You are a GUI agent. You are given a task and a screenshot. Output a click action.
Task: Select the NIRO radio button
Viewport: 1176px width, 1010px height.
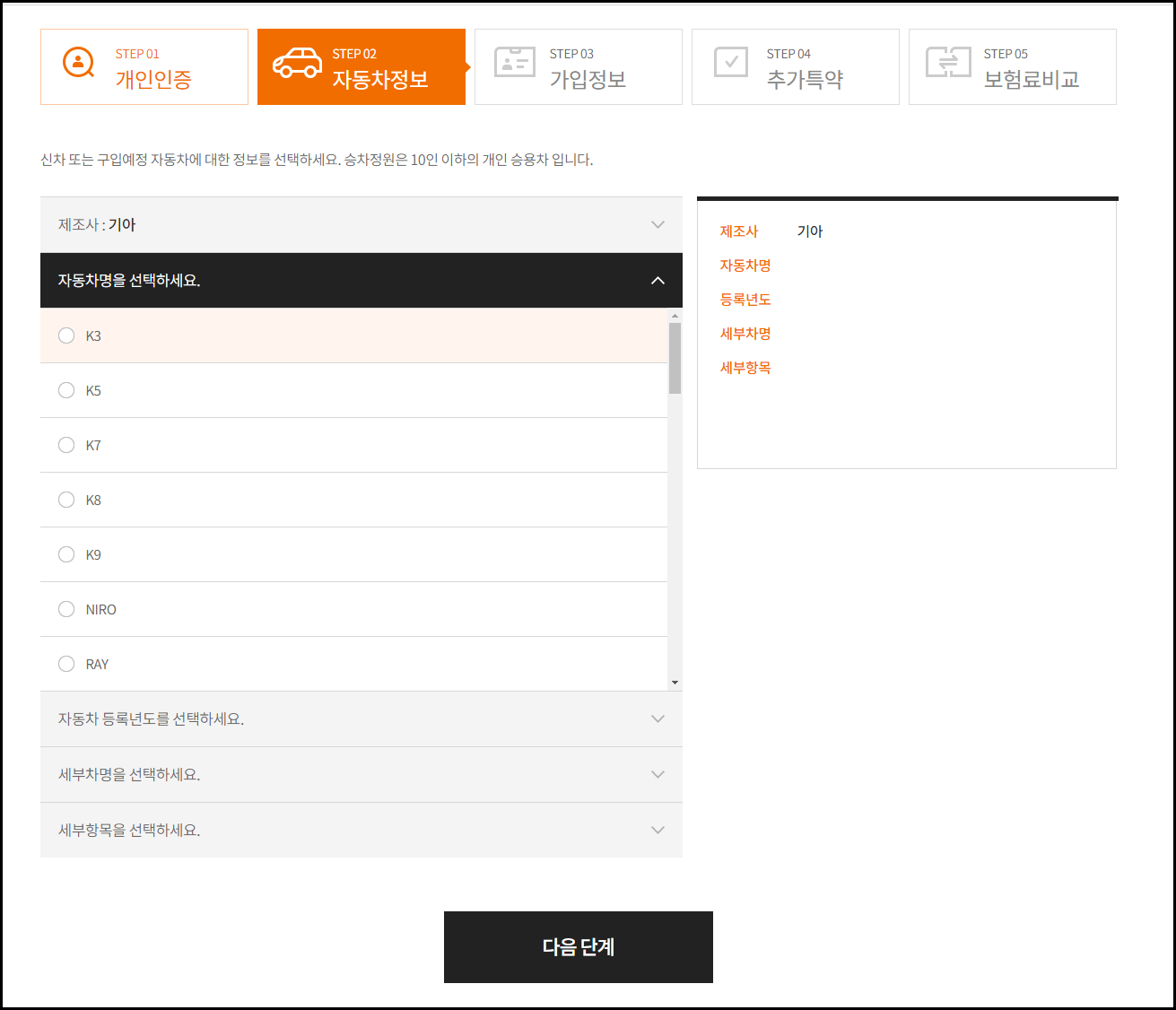pyautogui.click(x=66, y=608)
